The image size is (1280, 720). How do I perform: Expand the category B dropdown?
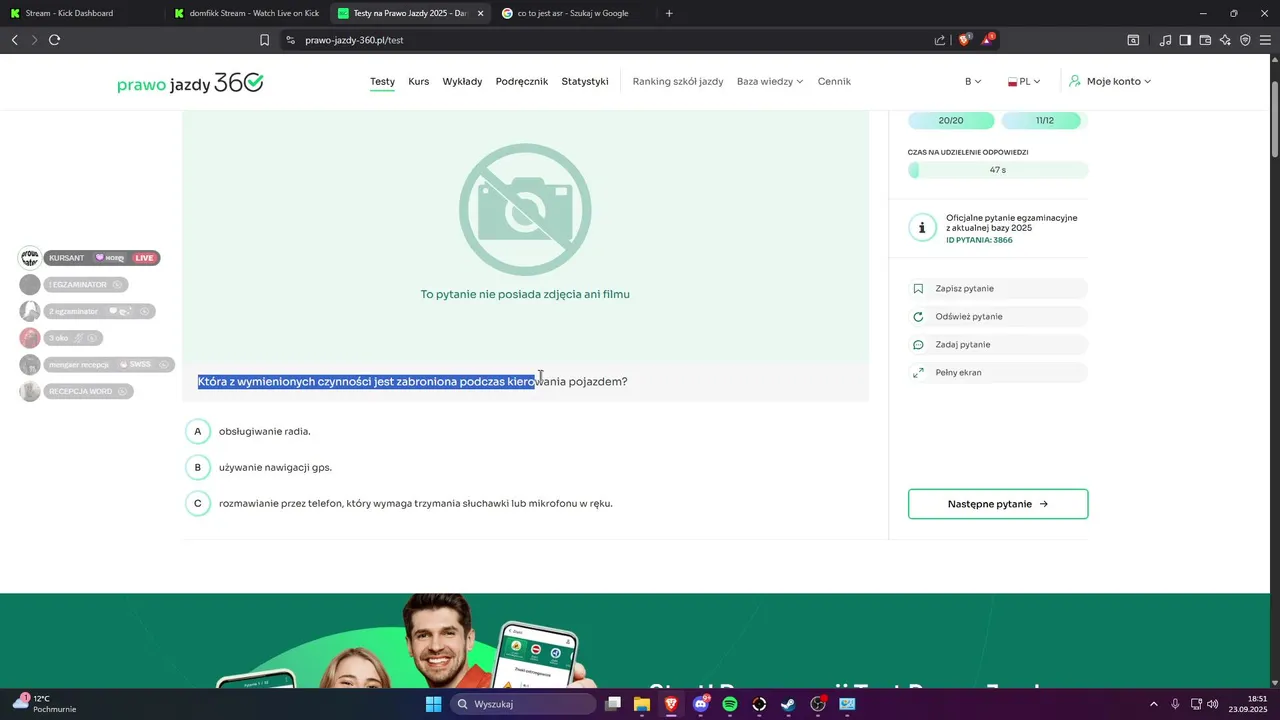[973, 82]
